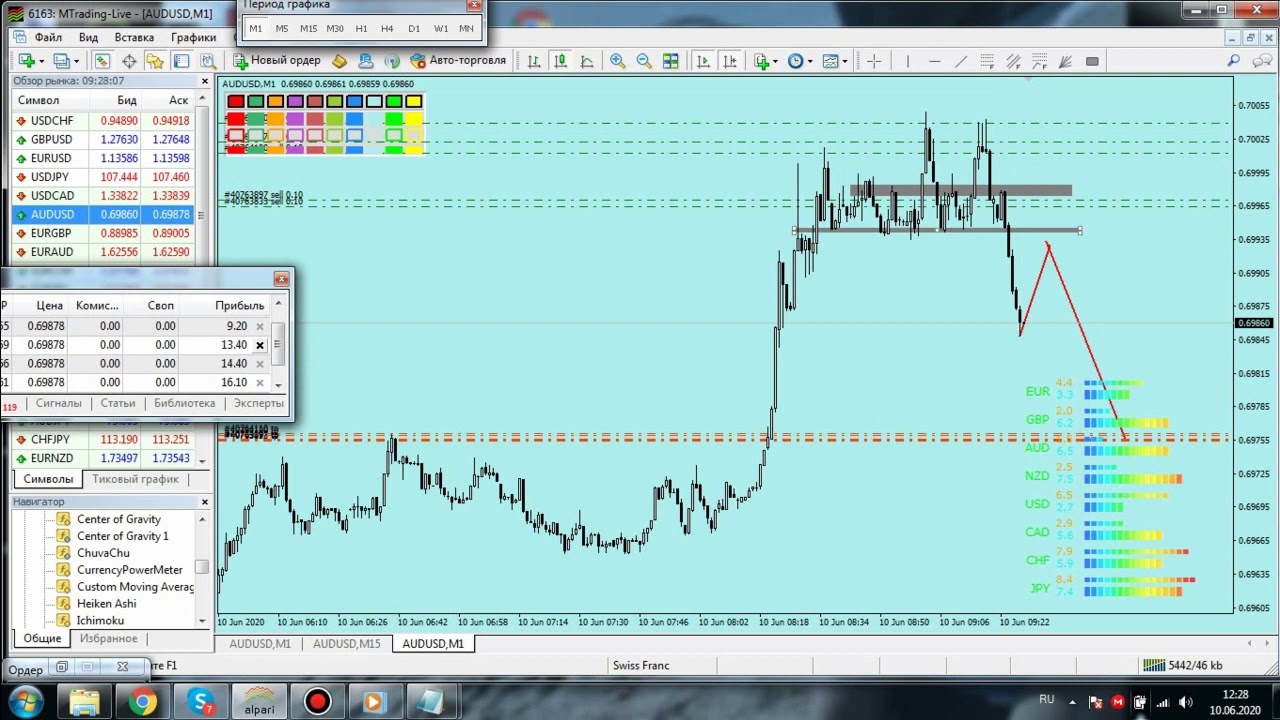Open Skype from the taskbar

pyautogui.click(x=201, y=702)
